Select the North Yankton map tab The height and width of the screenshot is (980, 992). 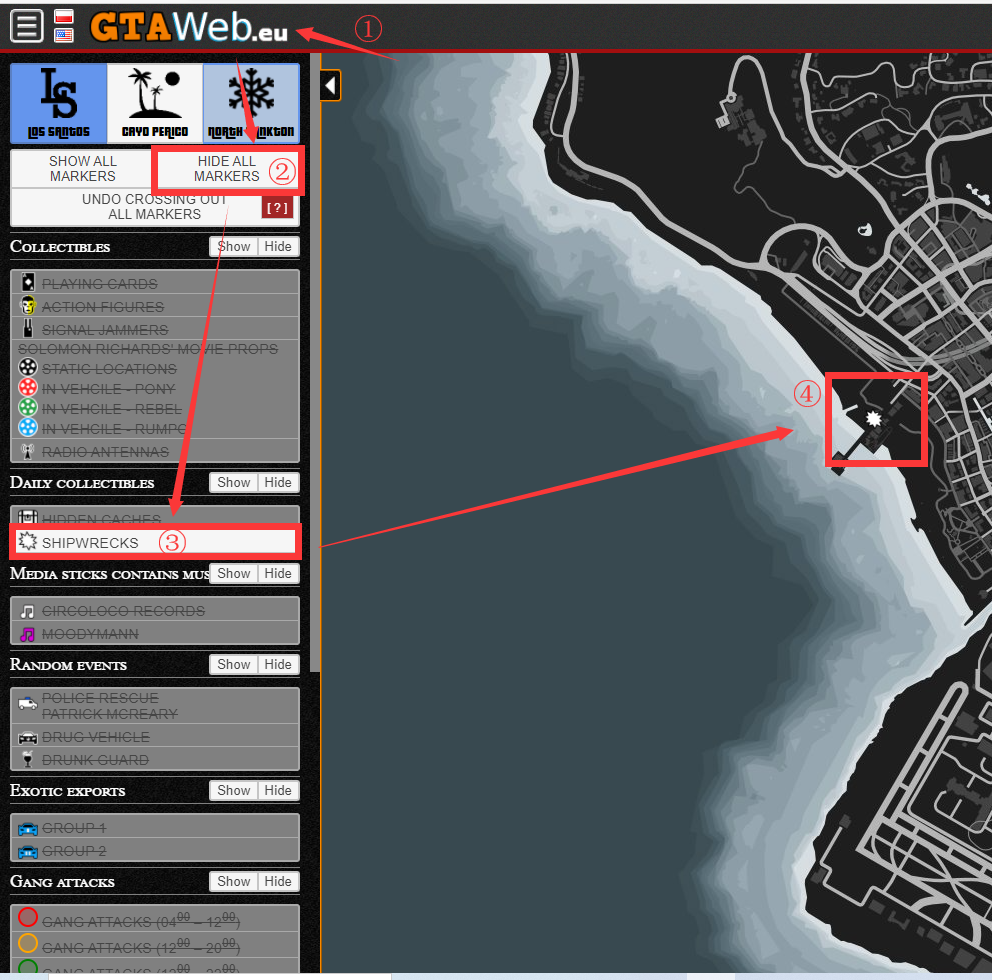click(251, 103)
